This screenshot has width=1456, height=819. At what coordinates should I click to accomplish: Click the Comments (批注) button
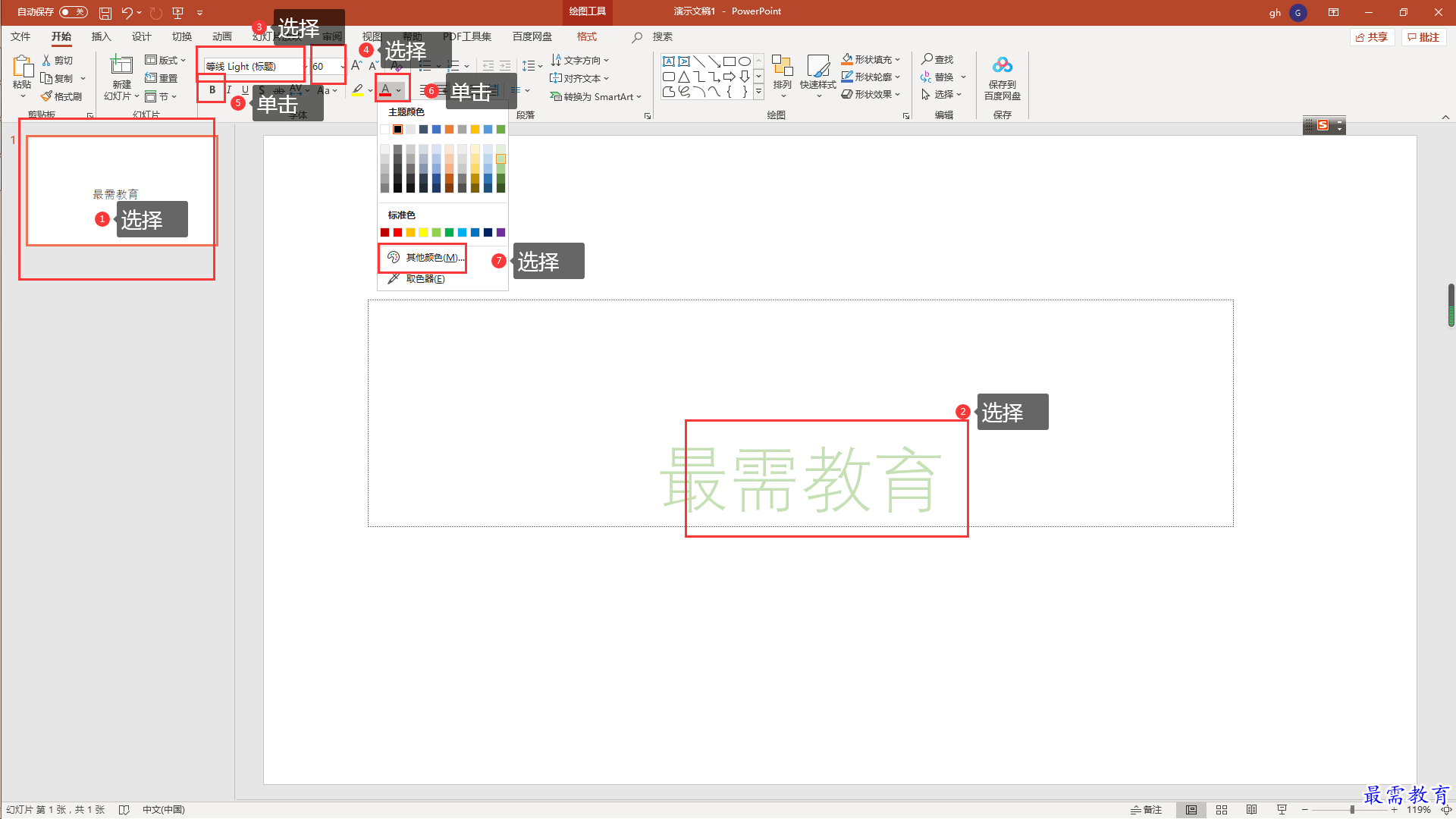[x=1423, y=37]
